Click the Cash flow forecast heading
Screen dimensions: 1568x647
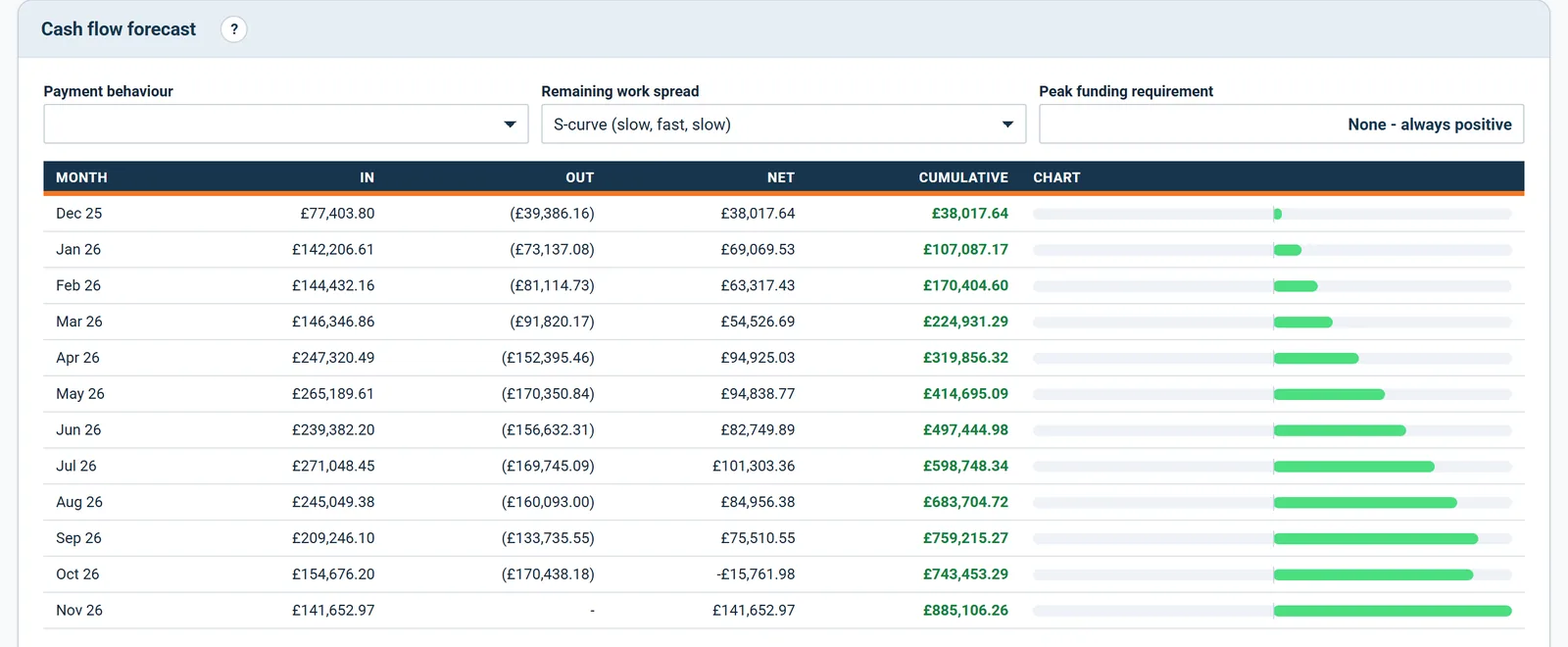tap(119, 29)
